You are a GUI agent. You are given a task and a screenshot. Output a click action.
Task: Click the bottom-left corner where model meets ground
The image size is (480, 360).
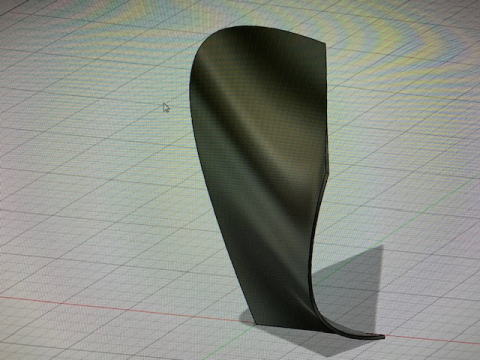tap(257, 323)
